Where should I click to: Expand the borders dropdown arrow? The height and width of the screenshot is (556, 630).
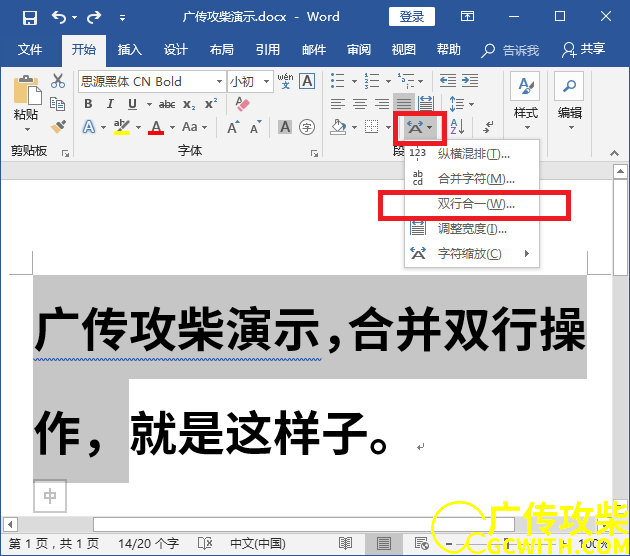coord(388,127)
